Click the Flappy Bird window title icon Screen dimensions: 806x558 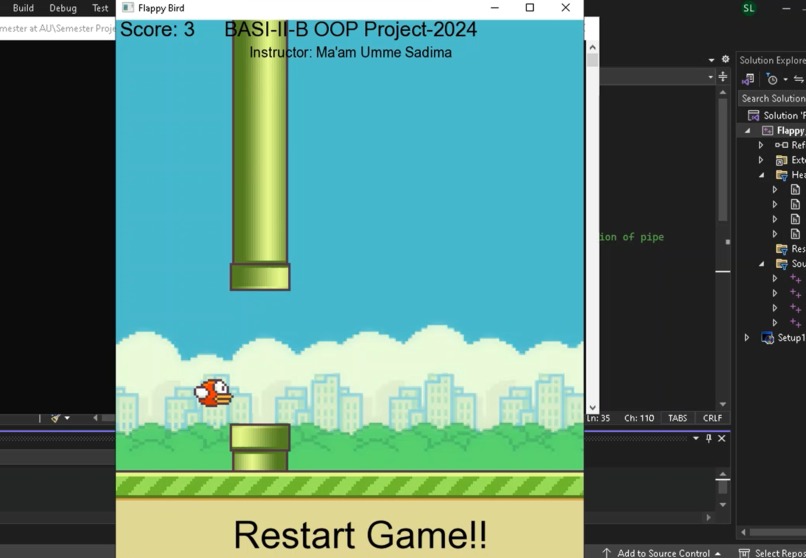(127, 8)
